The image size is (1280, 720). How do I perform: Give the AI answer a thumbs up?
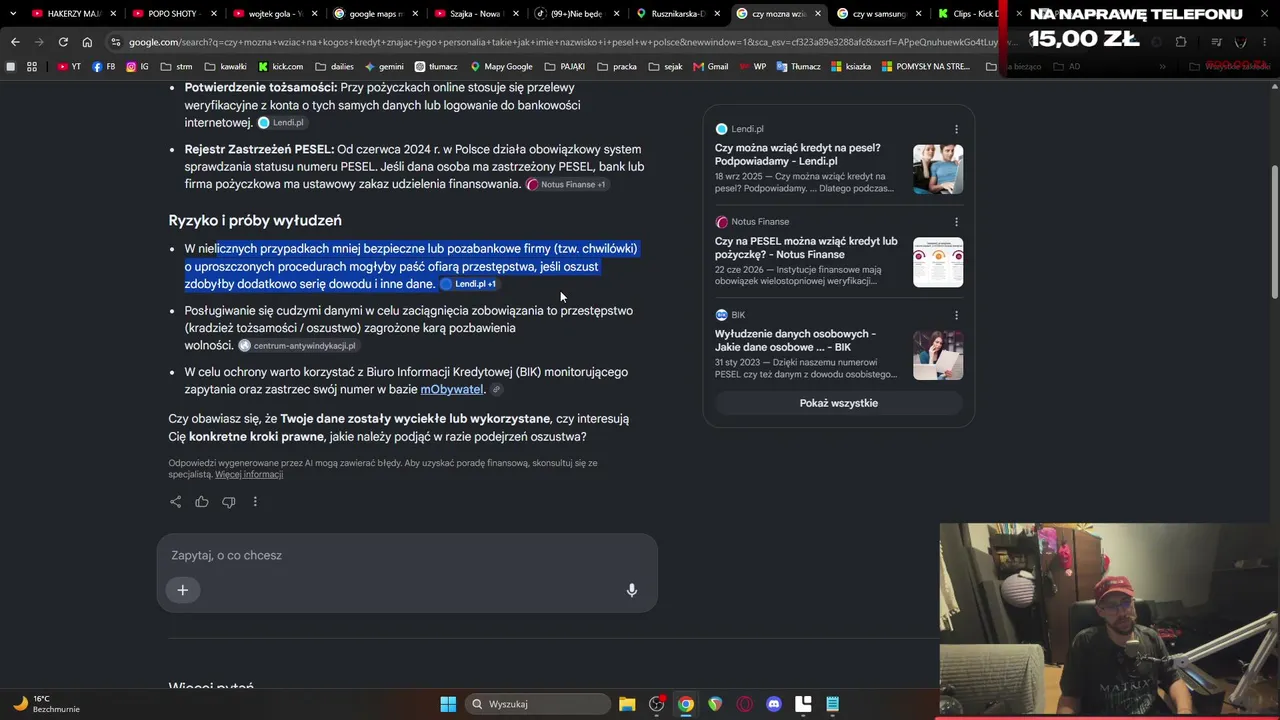[x=202, y=502]
